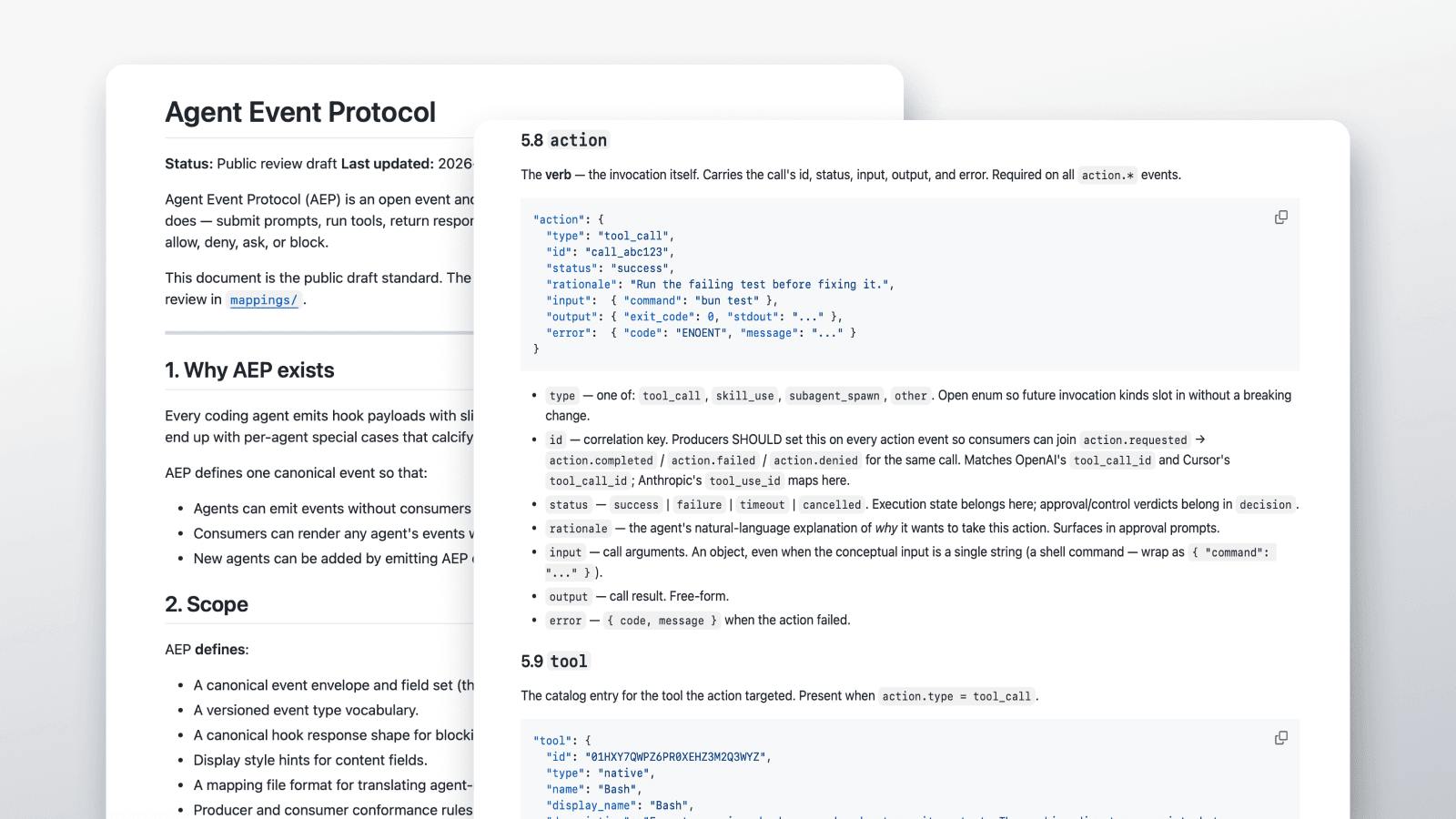Click the 'action.denied' inline code
1456x819 pixels.
[815, 460]
